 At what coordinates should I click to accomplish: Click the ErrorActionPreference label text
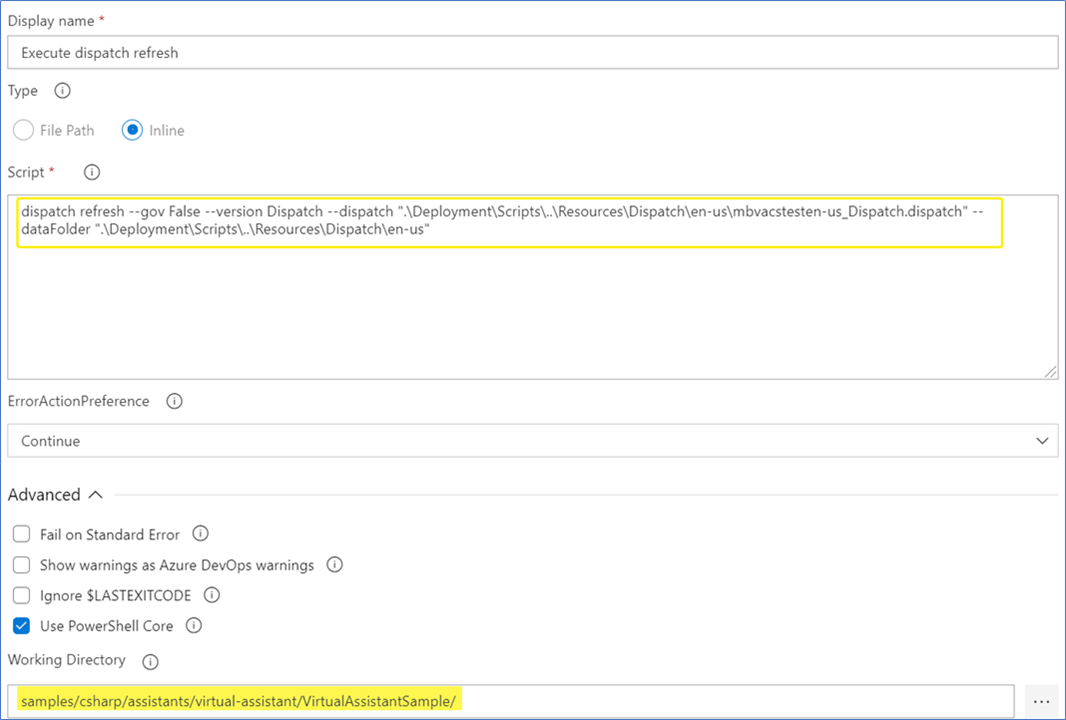tap(79, 401)
